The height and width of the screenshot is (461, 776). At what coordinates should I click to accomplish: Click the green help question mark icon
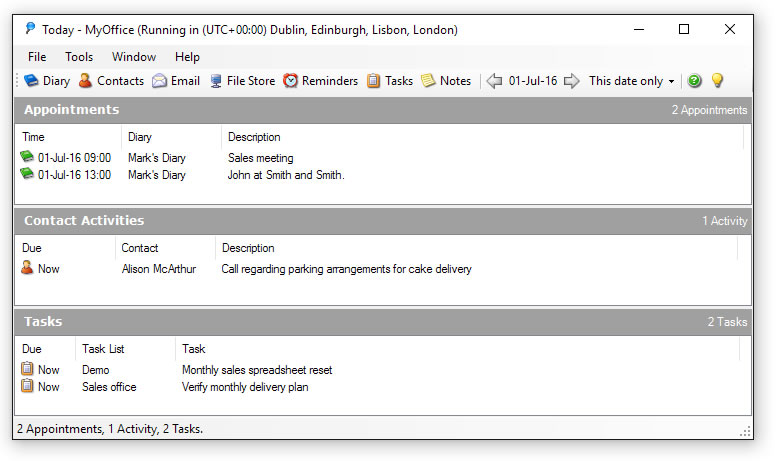[694, 81]
